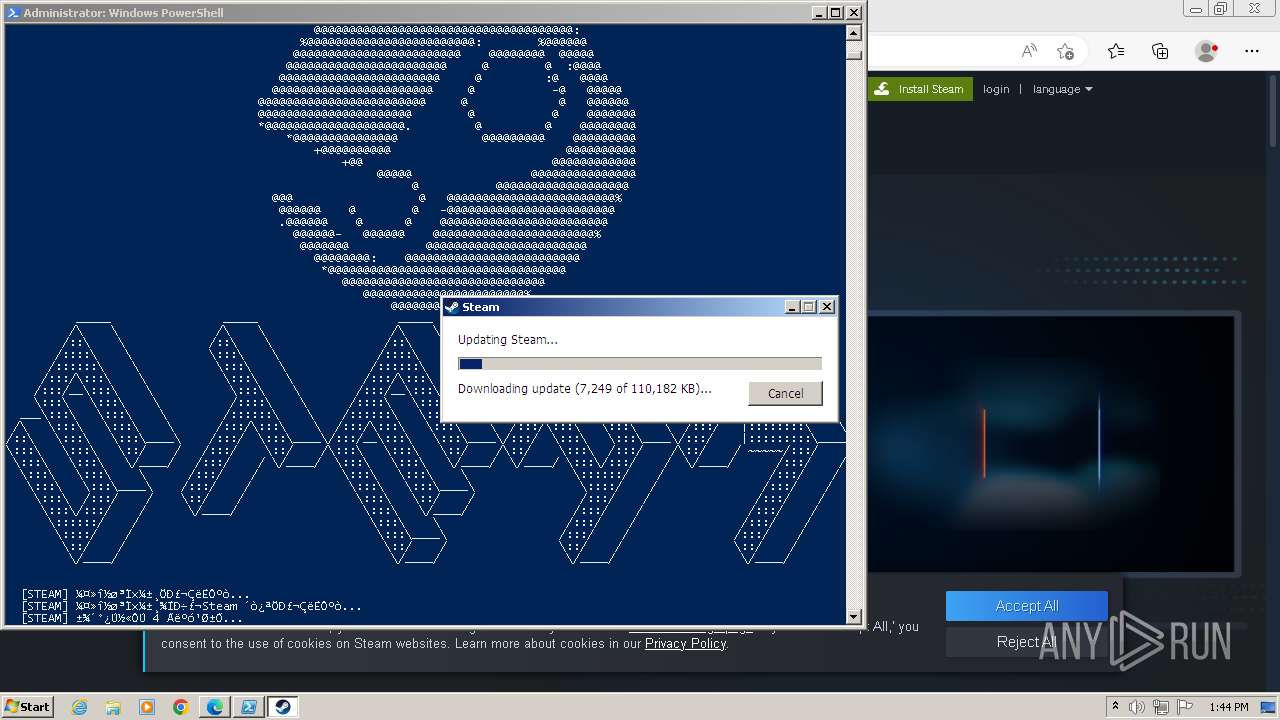Close the Steam updater dialog
The image size is (1280, 720).
pyautogui.click(x=827, y=307)
